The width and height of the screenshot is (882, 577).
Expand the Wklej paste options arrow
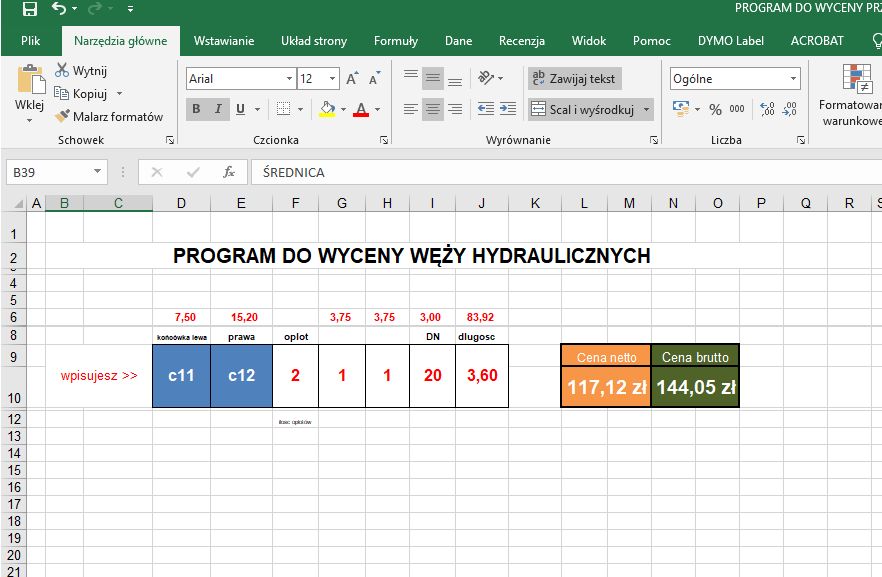[29, 120]
